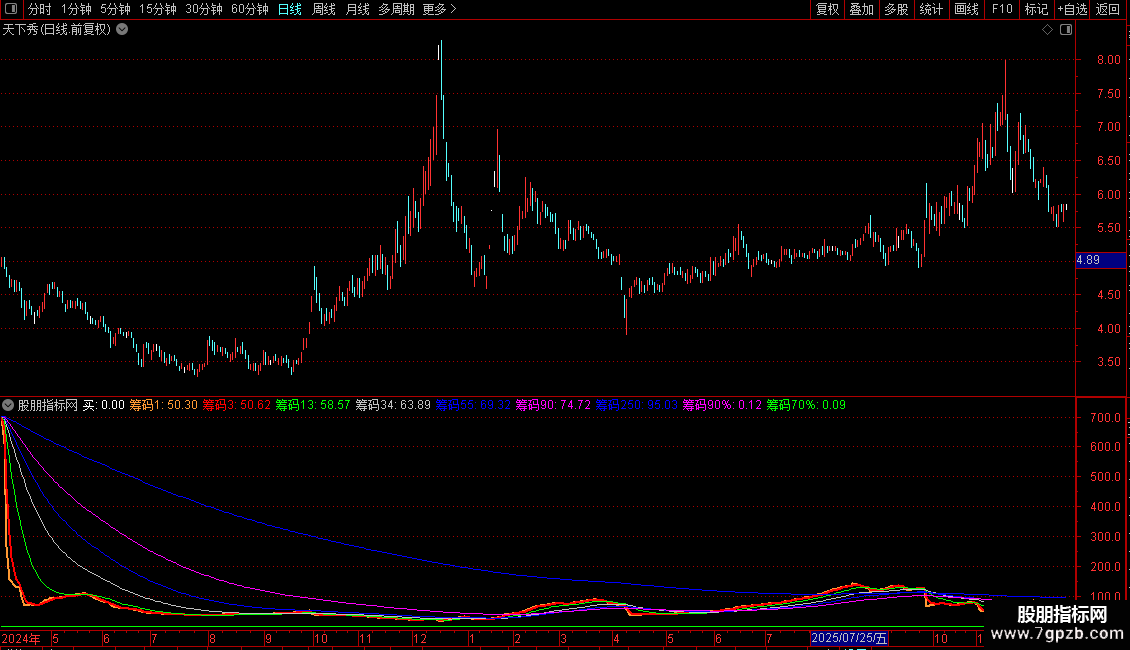Click the 筹码250 indicator label
This screenshot has height=650, width=1130.
pos(636,405)
